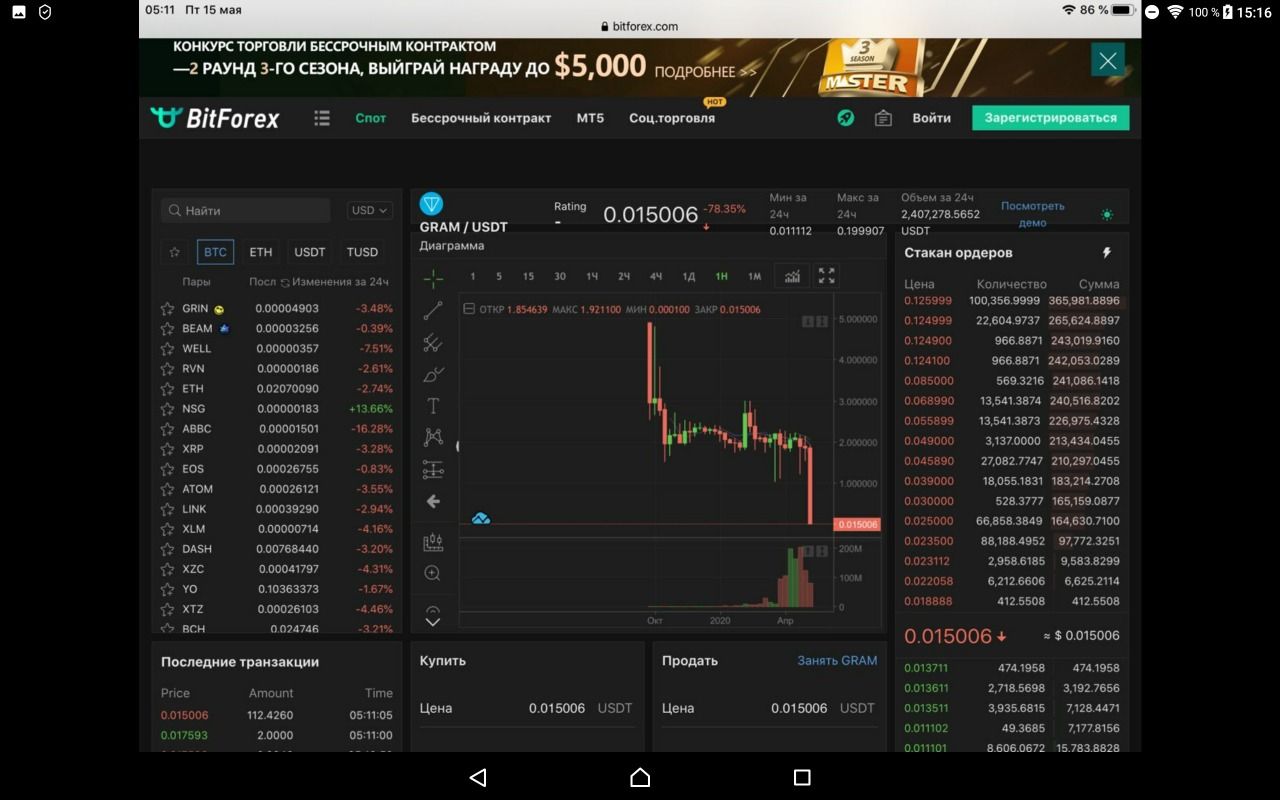
Task: Open the ПОДРОБНЕЕ link in the banner
Action: click(x=706, y=72)
